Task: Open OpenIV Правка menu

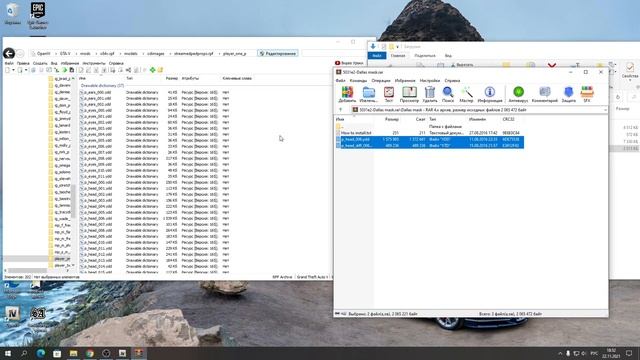Action: pyautogui.click(x=23, y=63)
